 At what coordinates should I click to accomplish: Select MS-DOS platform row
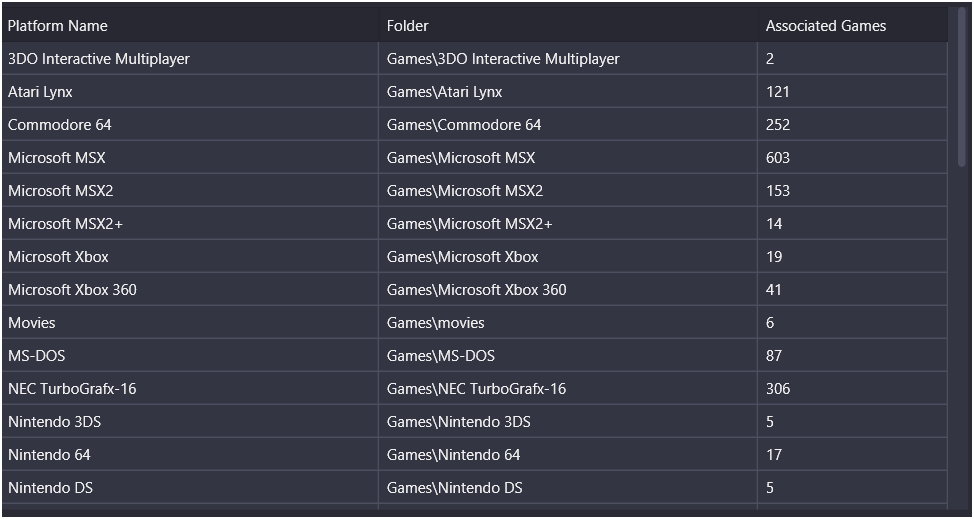click(x=475, y=356)
